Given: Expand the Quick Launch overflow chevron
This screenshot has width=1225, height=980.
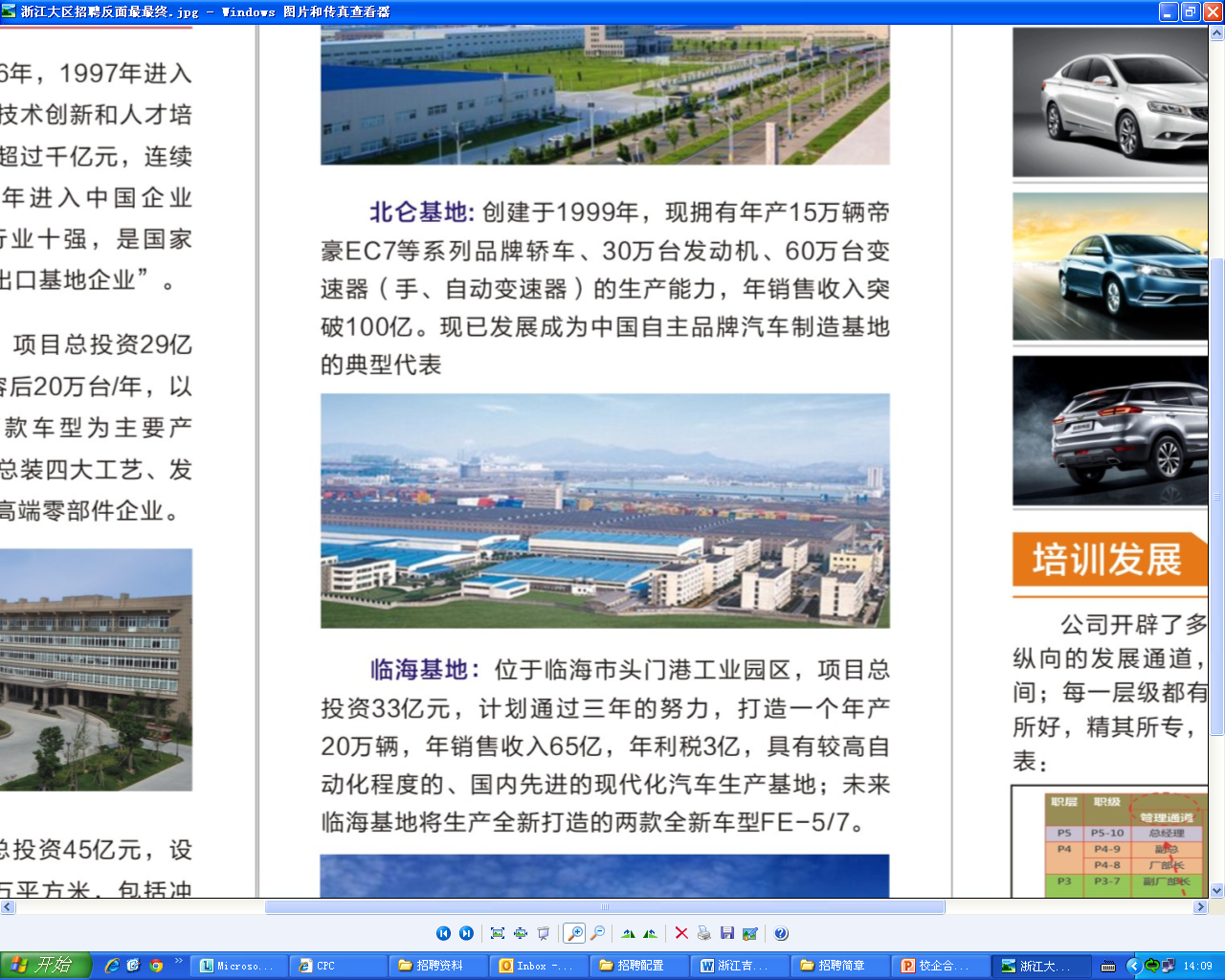Looking at the screenshot, I should point(178,961).
